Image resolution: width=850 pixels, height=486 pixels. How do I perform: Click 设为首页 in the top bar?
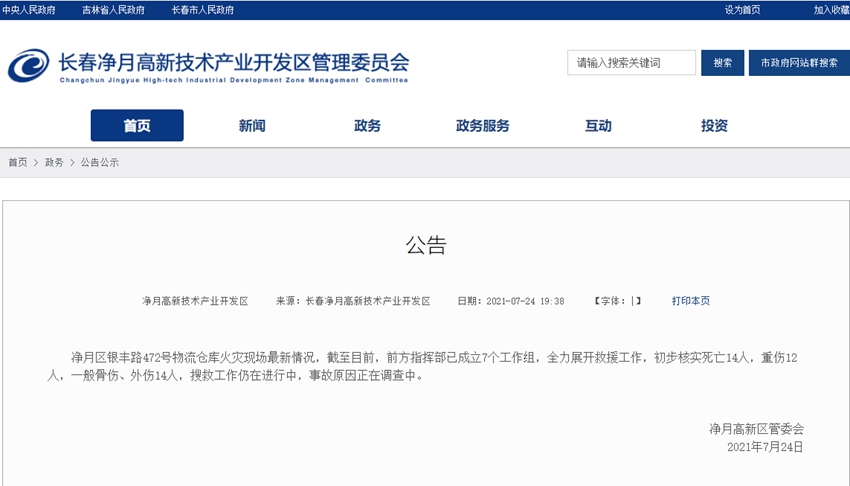742,10
